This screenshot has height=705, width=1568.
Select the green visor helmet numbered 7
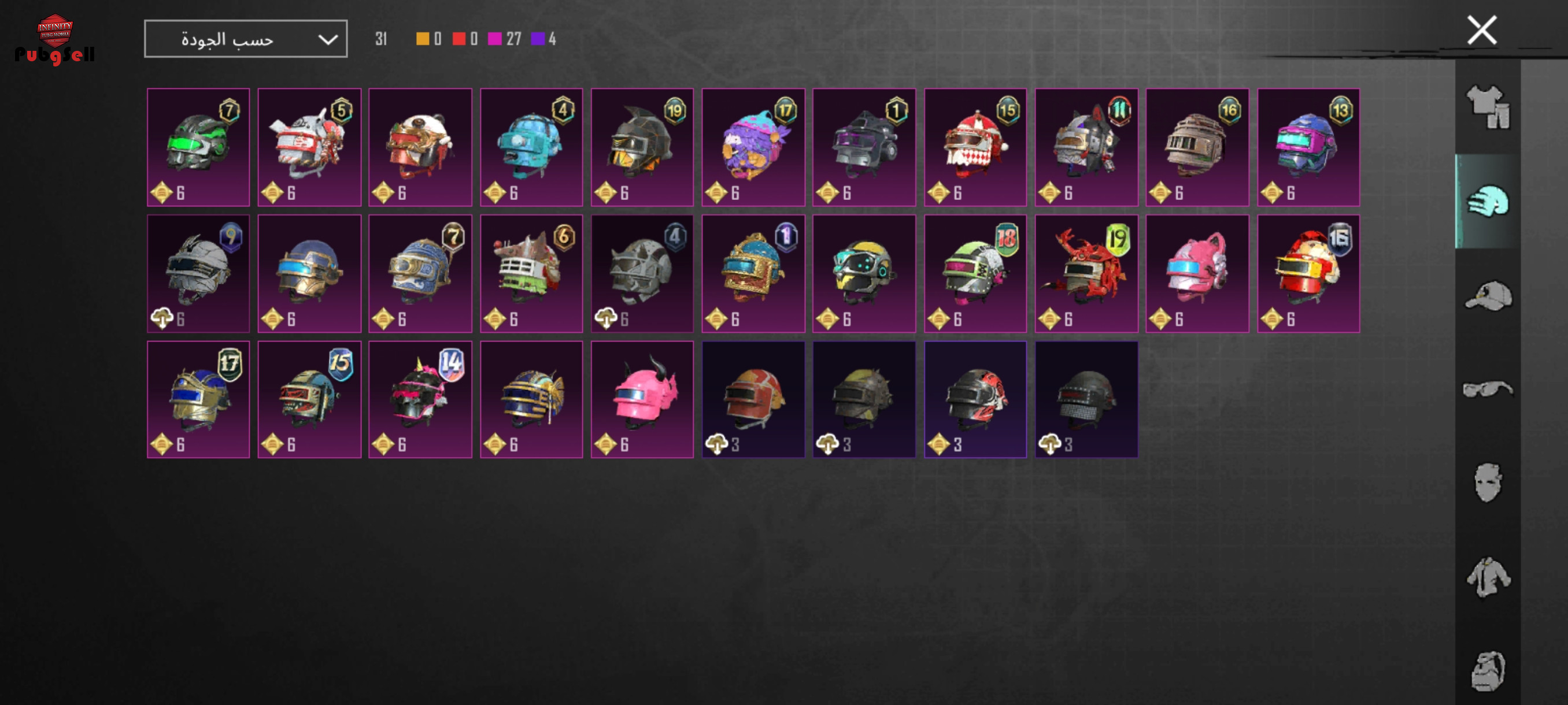pyautogui.click(x=198, y=147)
